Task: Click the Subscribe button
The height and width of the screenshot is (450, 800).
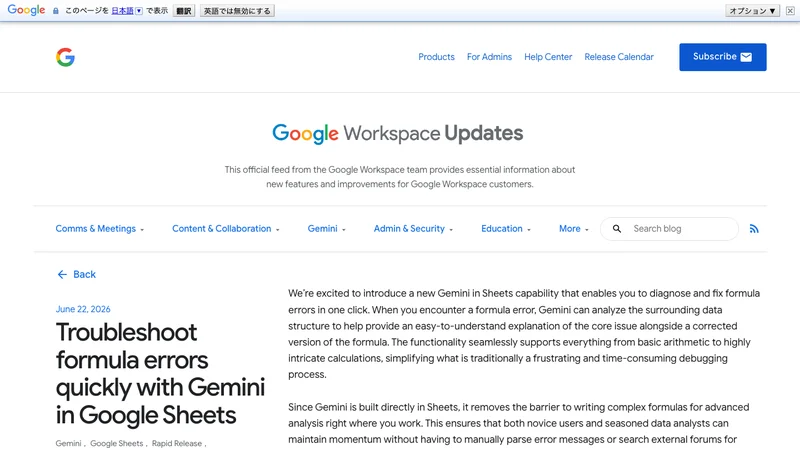Action: point(722,57)
